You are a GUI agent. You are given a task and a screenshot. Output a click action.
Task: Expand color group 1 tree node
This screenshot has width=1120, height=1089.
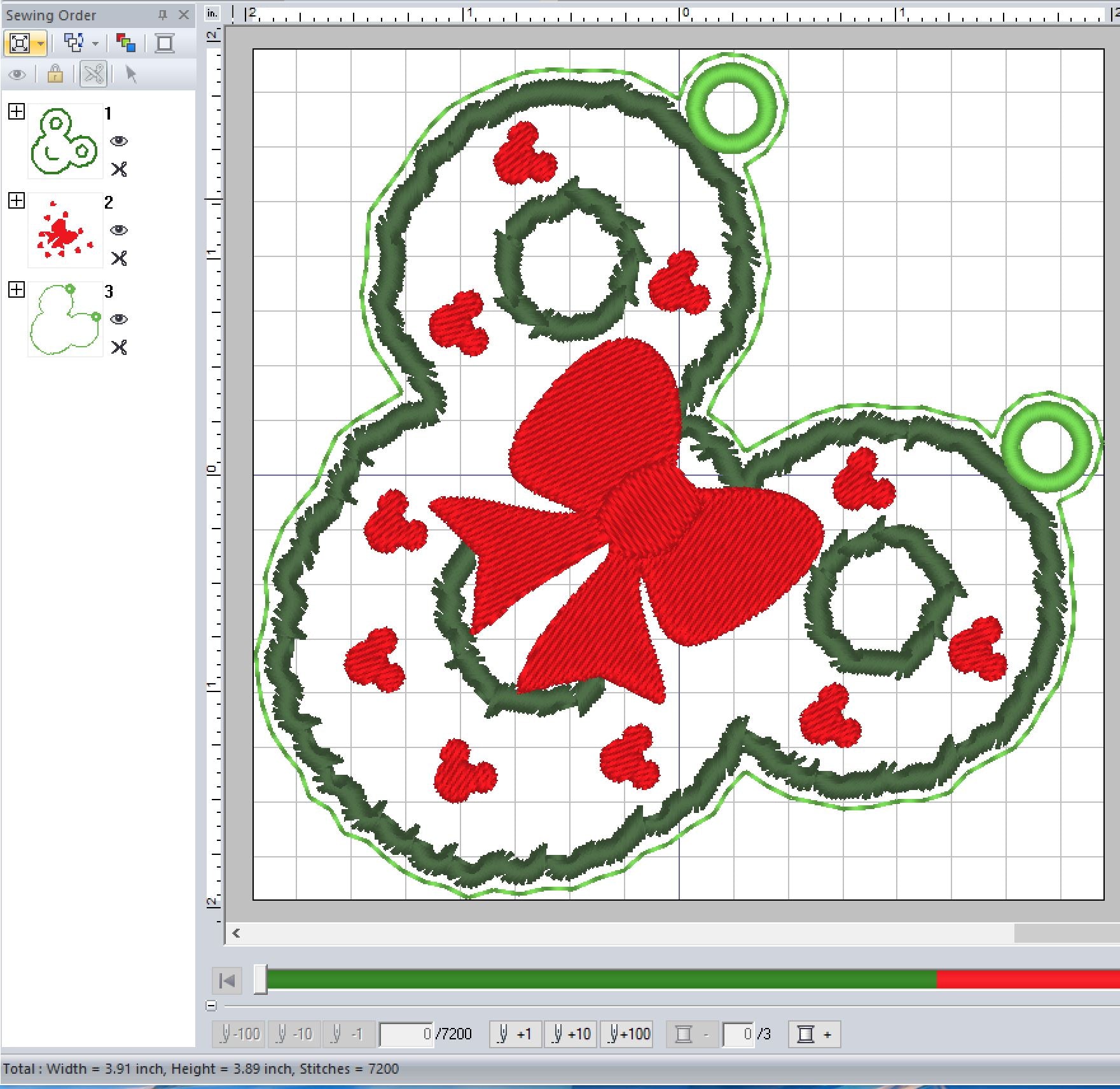pyautogui.click(x=17, y=112)
